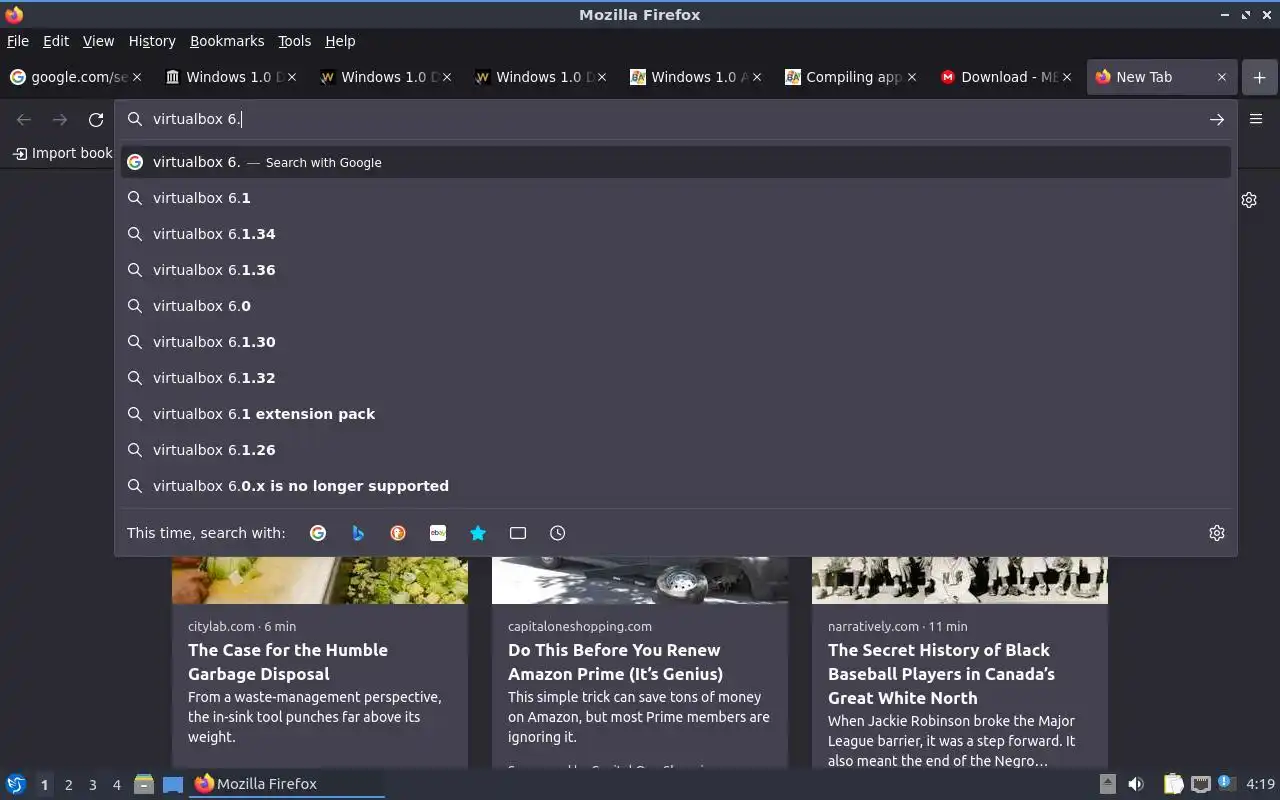
Task: Open volume control in system tray
Action: [1135, 784]
